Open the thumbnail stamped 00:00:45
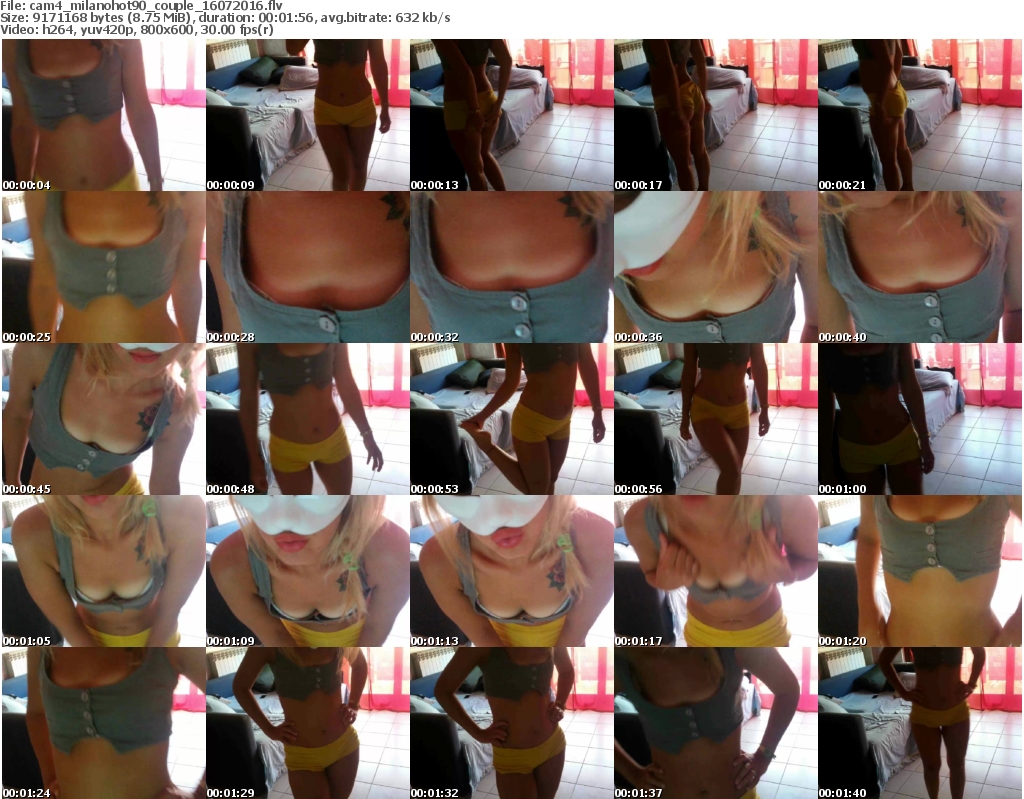Screen dimensions: 1024x799 click(x=104, y=419)
